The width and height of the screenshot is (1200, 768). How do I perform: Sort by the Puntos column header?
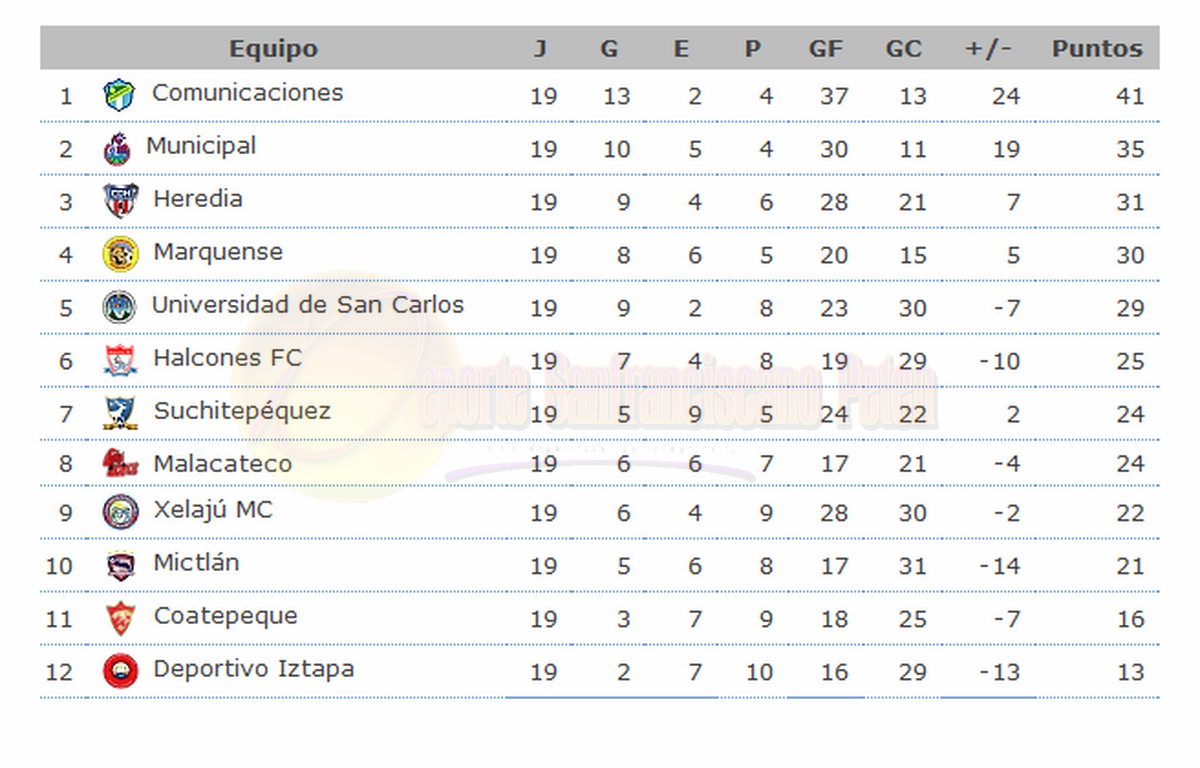tap(1096, 48)
